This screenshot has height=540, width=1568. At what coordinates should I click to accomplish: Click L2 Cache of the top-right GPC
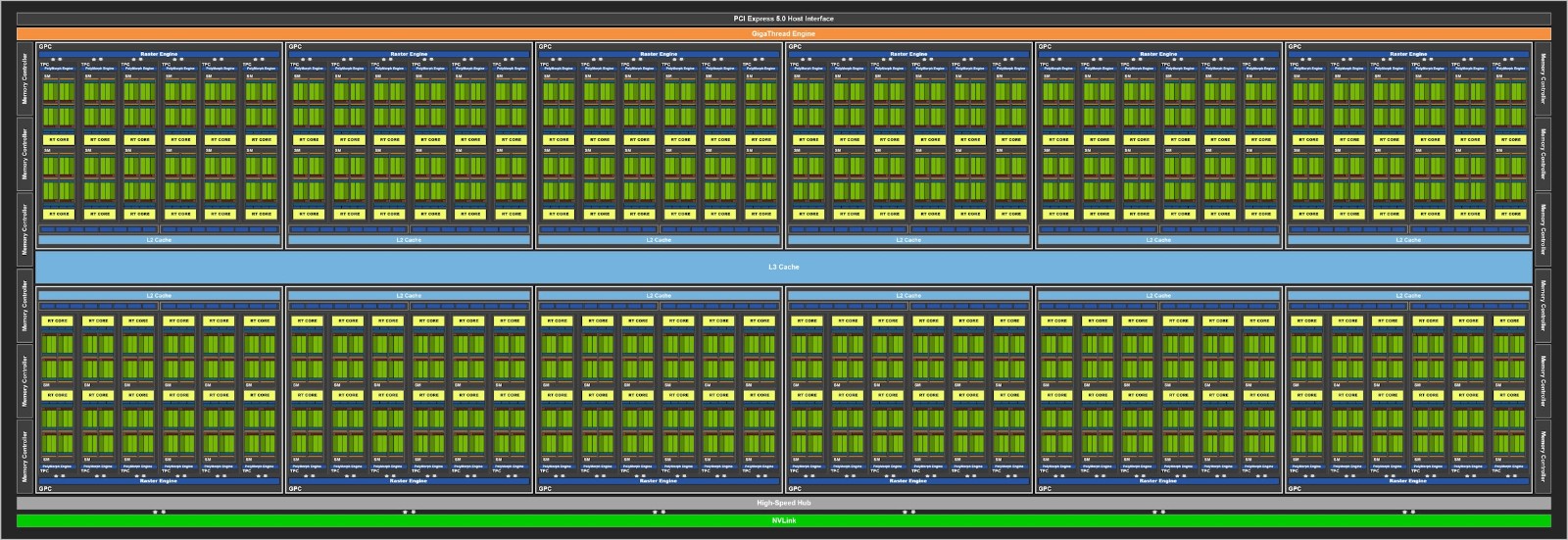(1408, 240)
